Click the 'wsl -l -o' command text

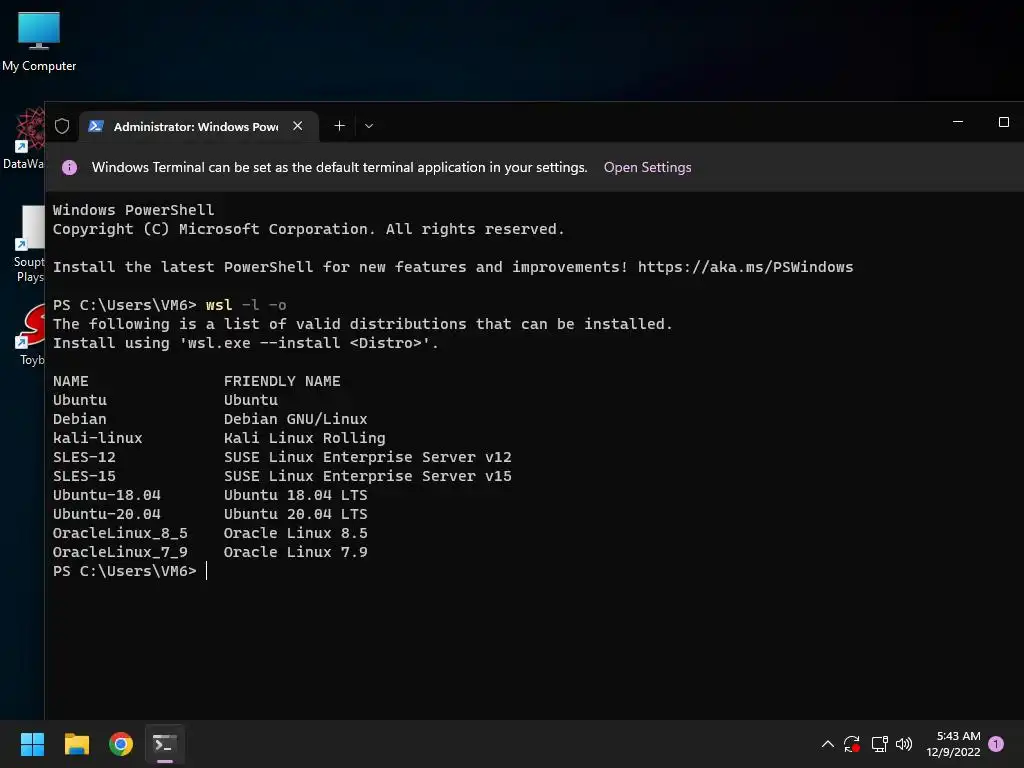246,305
